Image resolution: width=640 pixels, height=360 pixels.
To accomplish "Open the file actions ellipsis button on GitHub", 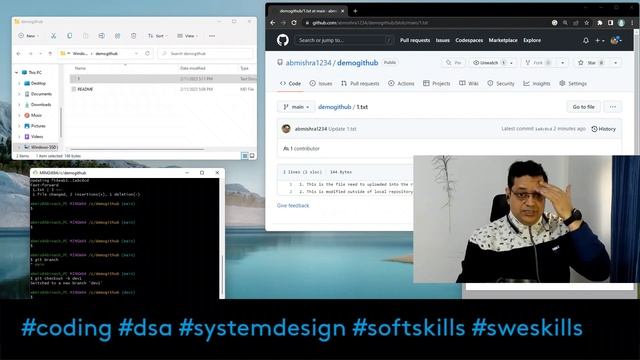I will 613,107.
